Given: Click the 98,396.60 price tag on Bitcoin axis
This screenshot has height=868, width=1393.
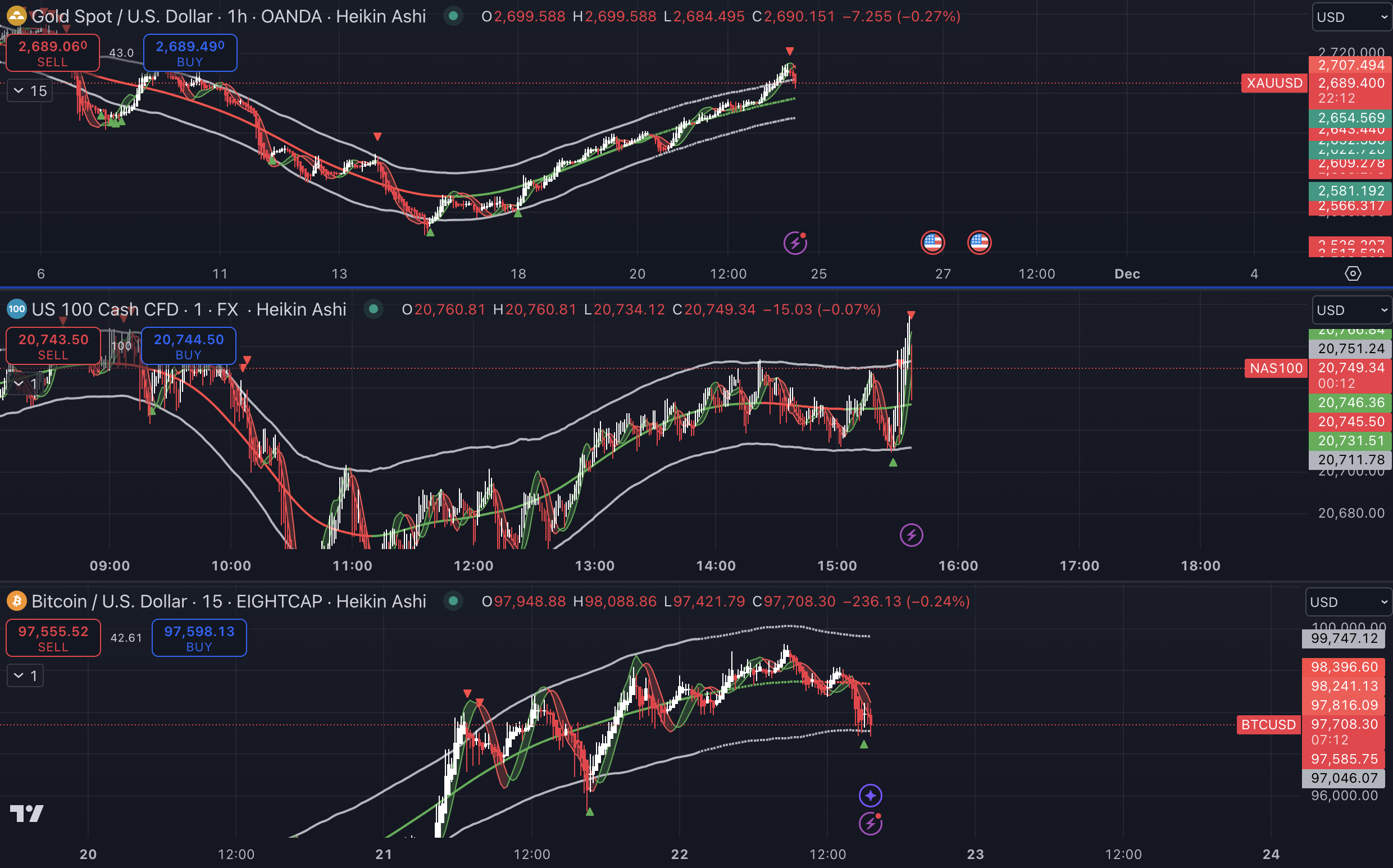Looking at the screenshot, I should (1344, 667).
